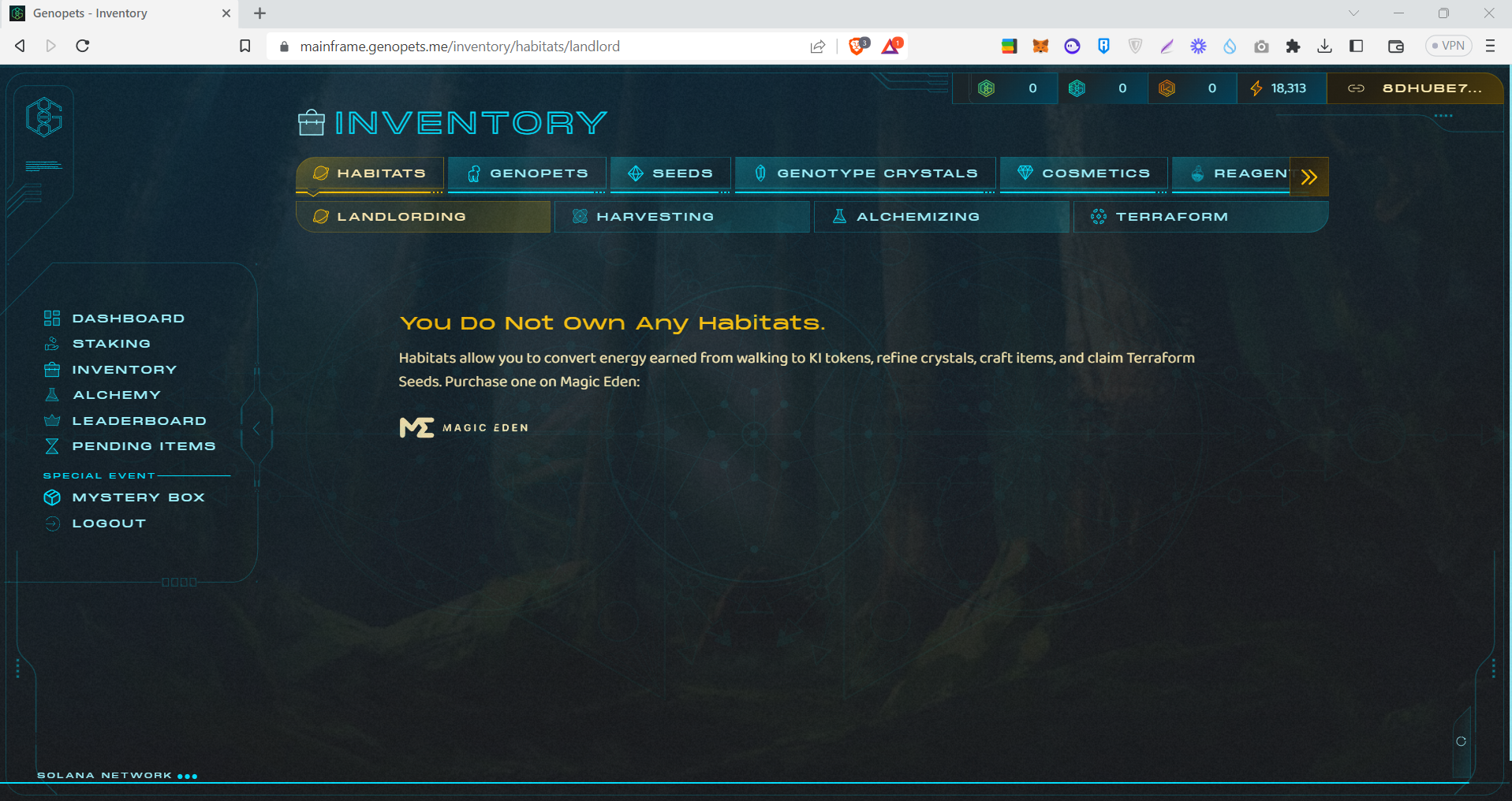The image size is (1512, 801).
Task: Click the Mystery Box cube icon
Action: tap(52, 497)
